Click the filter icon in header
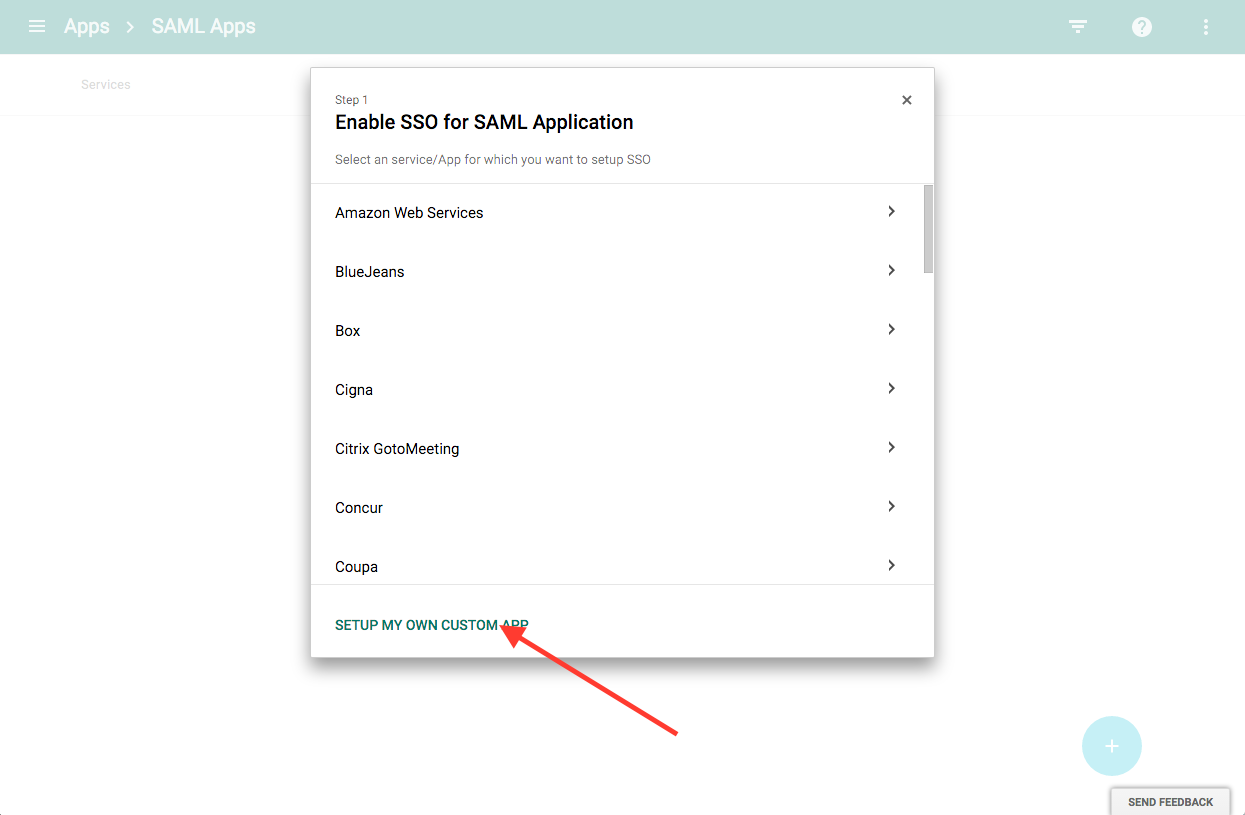The image size is (1245, 815). (x=1078, y=27)
